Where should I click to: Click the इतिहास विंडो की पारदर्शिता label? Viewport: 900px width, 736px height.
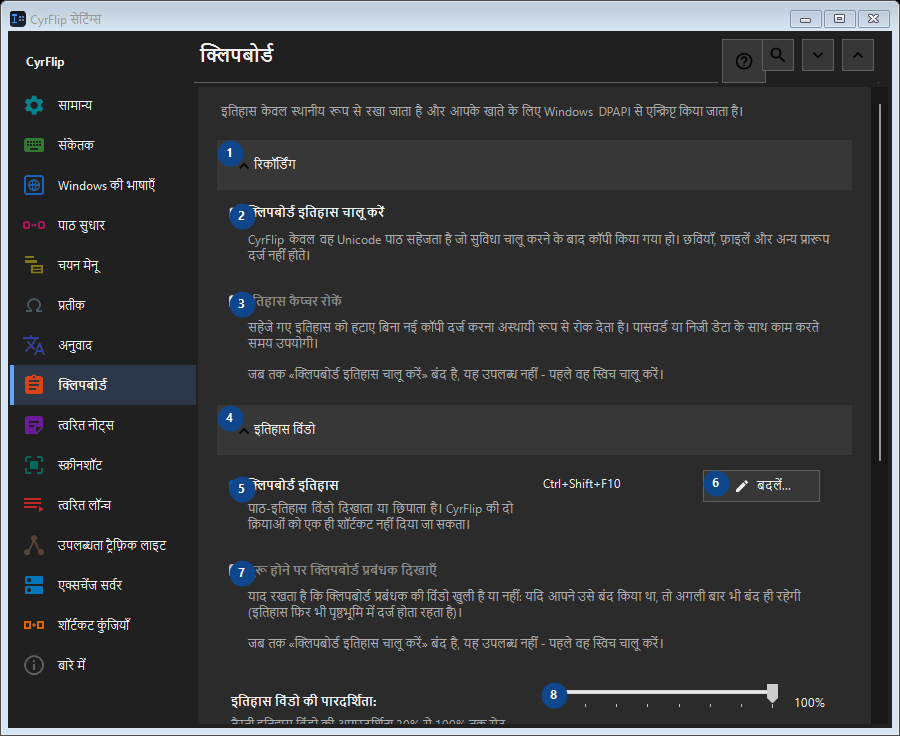click(x=304, y=701)
